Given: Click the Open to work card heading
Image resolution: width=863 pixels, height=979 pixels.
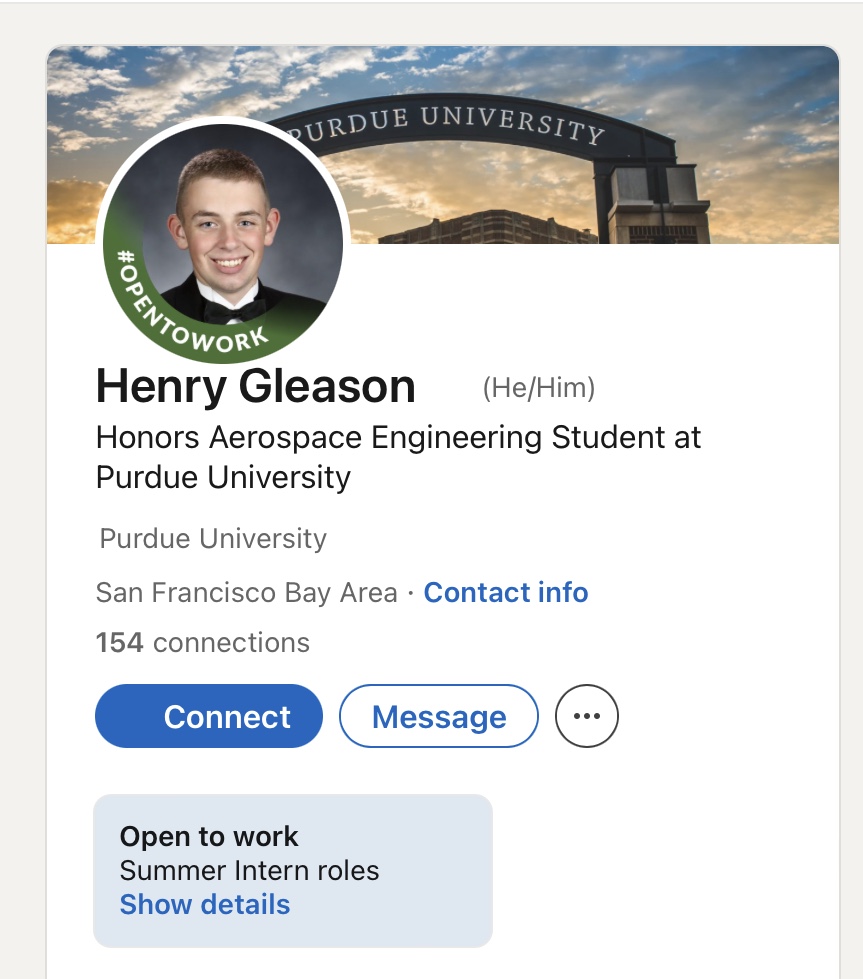Looking at the screenshot, I should (209, 837).
